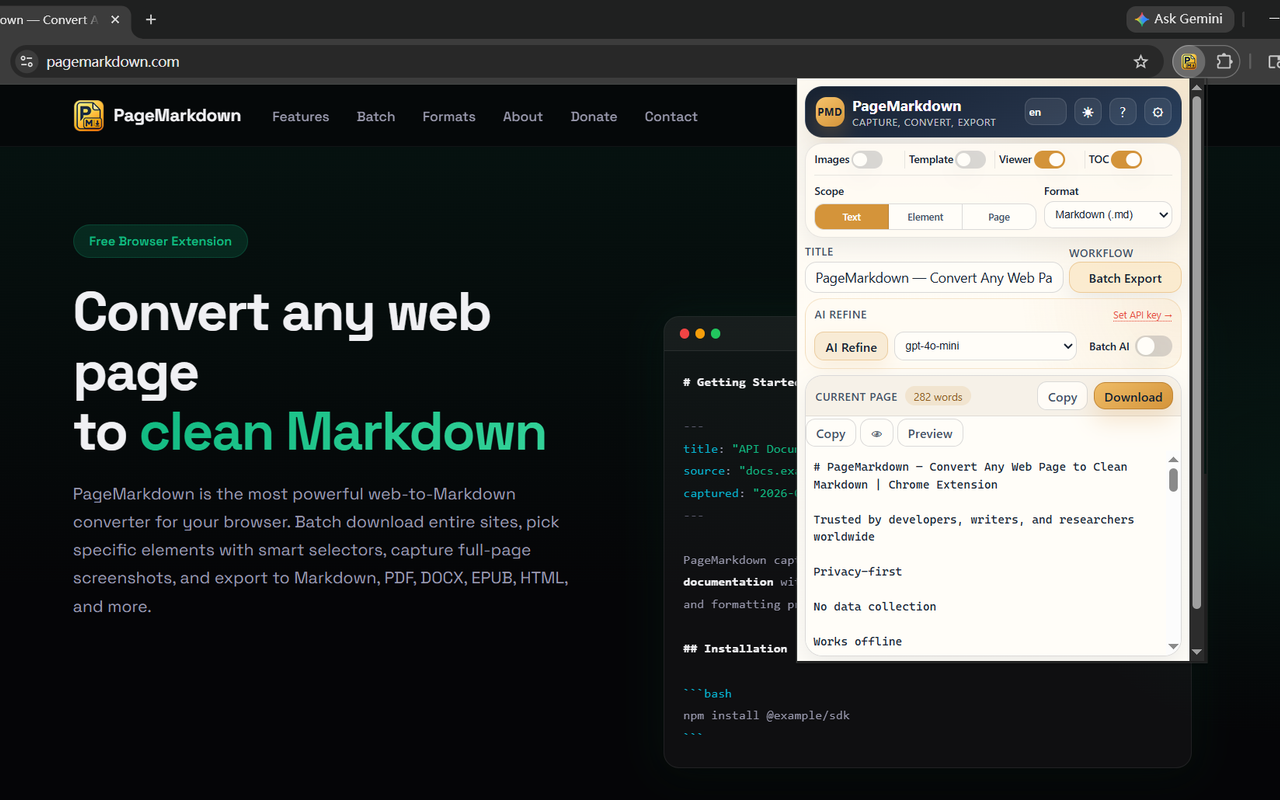This screenshot has width=1280, height=800.
Task: Click the Free Browser Extension badge
Action: [160, 241]
